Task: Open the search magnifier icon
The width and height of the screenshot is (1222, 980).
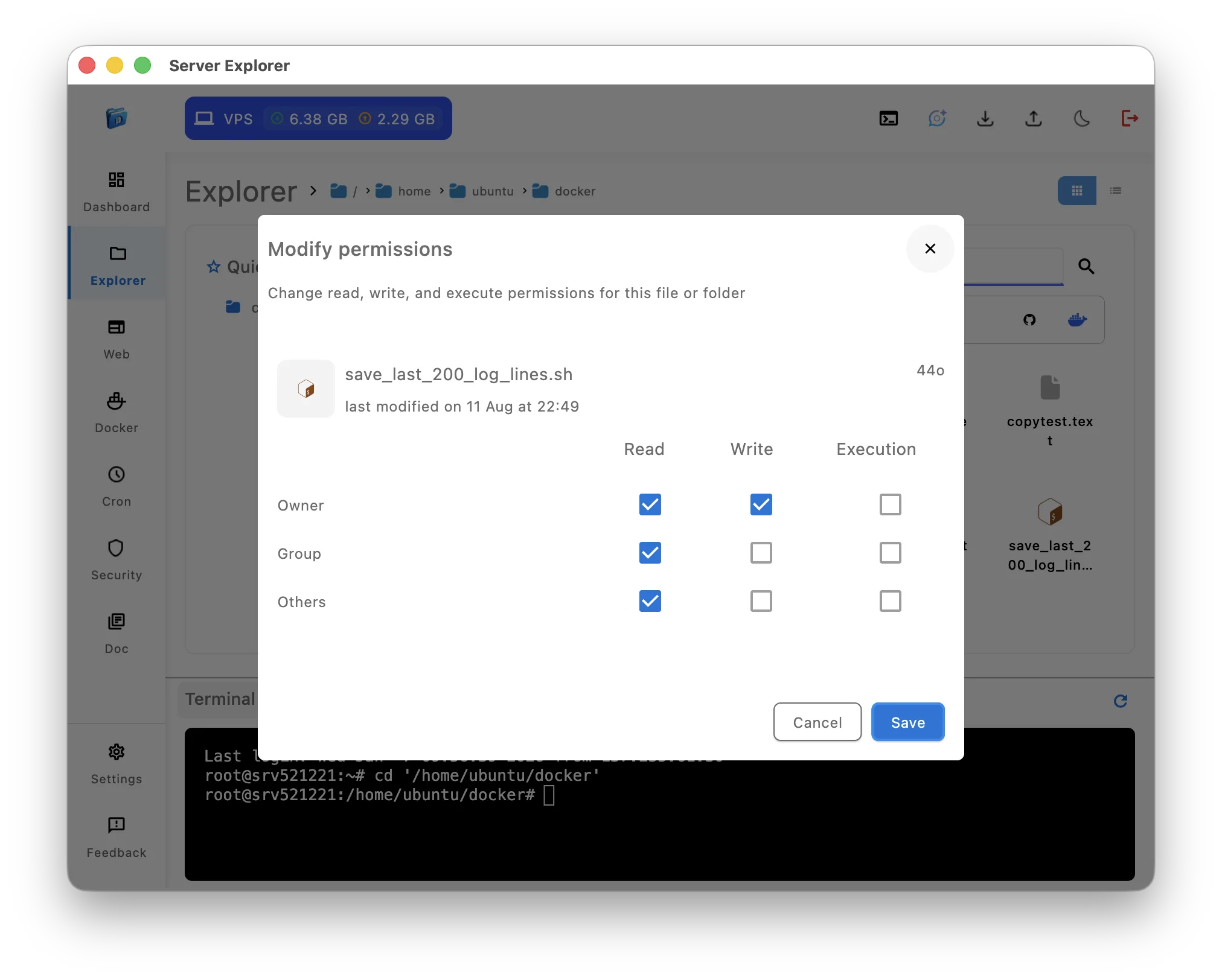Action: pyautogui.click(x=1086, y=266)
